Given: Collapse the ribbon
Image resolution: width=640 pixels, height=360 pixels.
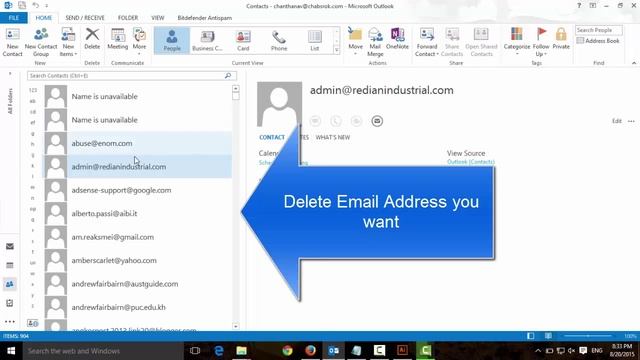Looking at the screenshot, I should pos(634,63).
